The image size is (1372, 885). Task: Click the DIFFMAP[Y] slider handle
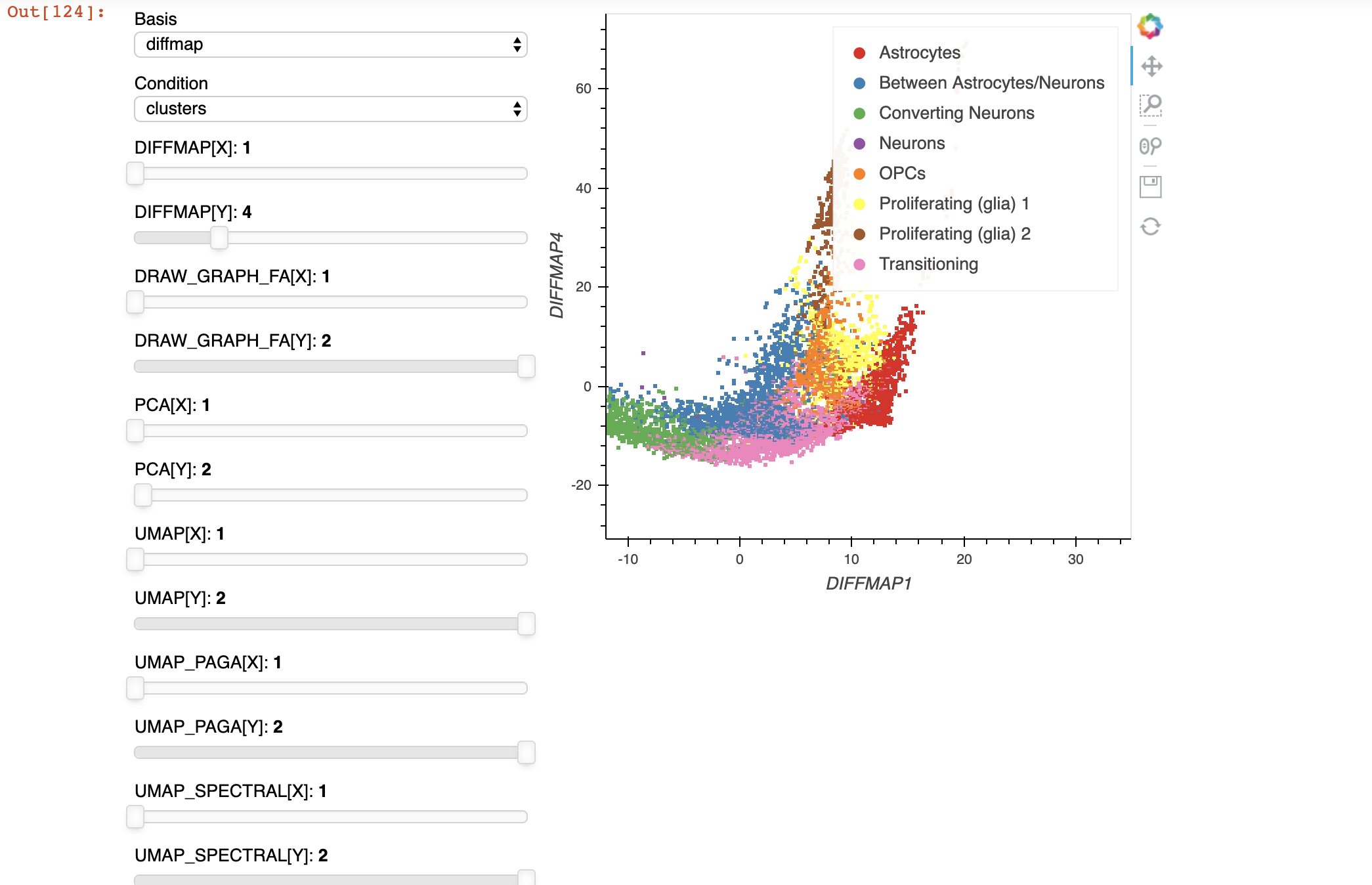pyautogui.click(x=219, y=238)
